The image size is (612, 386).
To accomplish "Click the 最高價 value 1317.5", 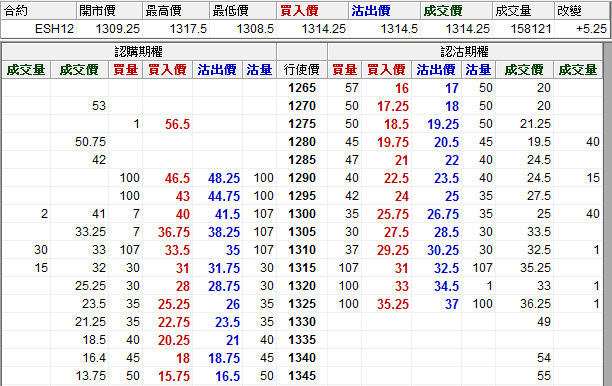I will click(188, 28).
